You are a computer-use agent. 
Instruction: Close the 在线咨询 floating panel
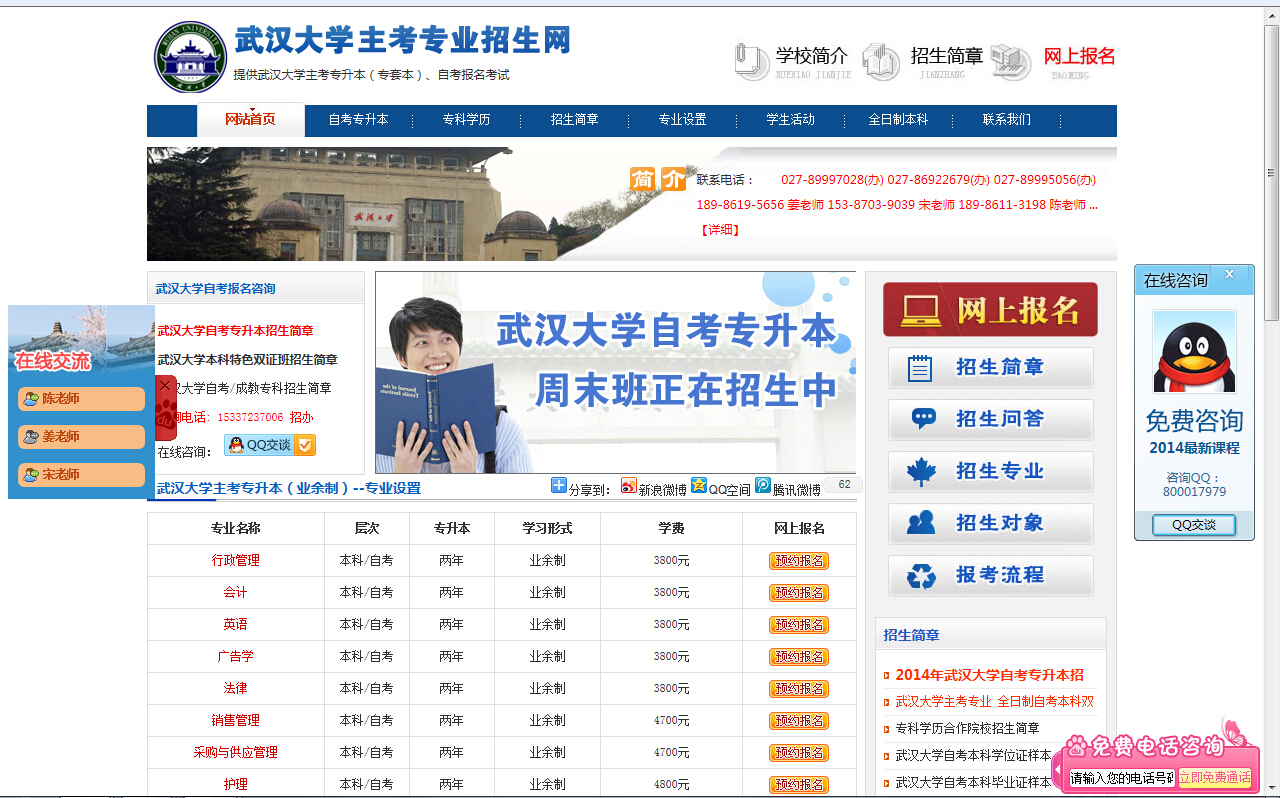pyautogui.click(x=1230, y=275)
